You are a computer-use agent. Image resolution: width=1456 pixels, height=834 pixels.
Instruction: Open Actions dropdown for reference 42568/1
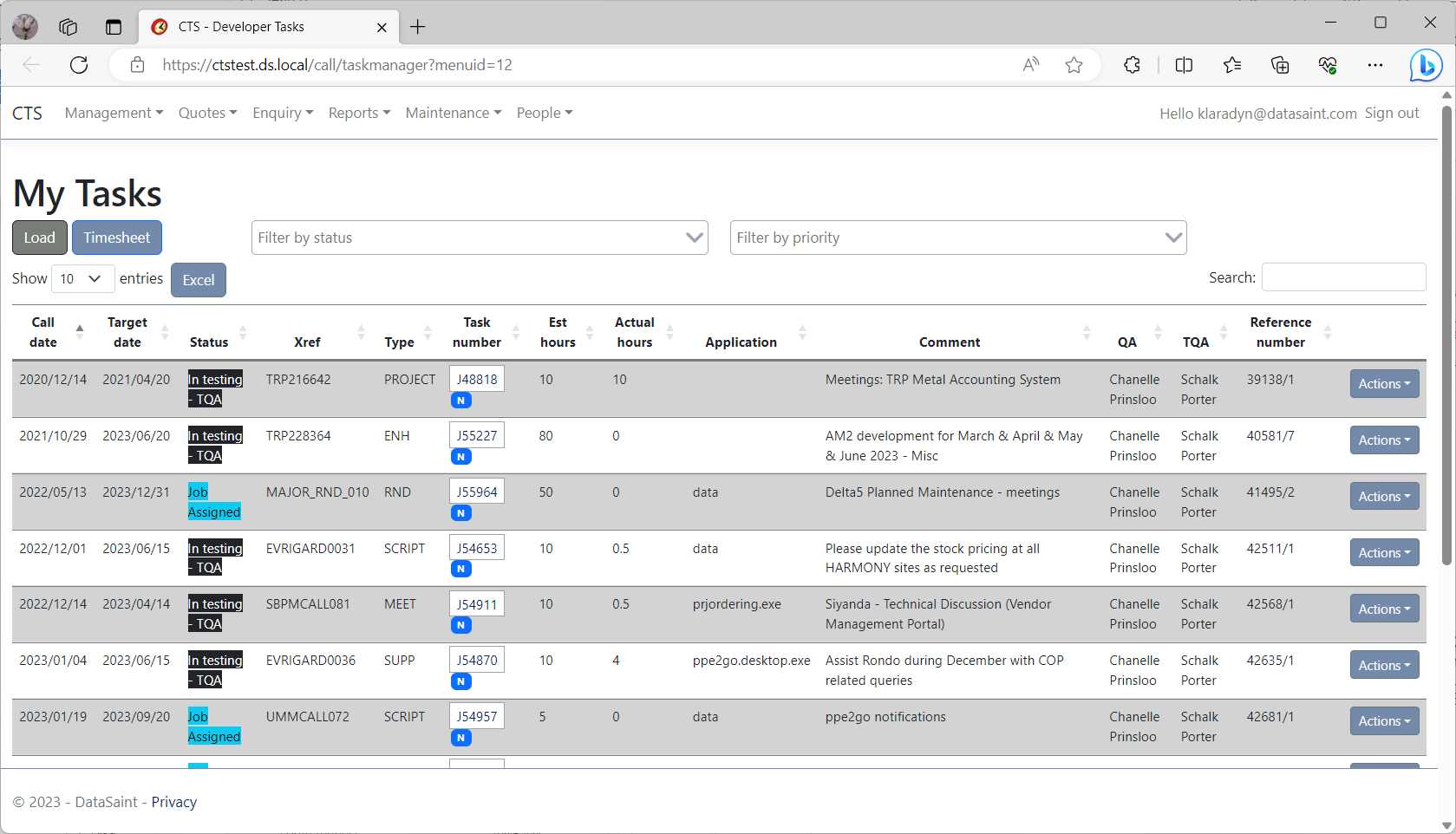(x=1384, y=609)
